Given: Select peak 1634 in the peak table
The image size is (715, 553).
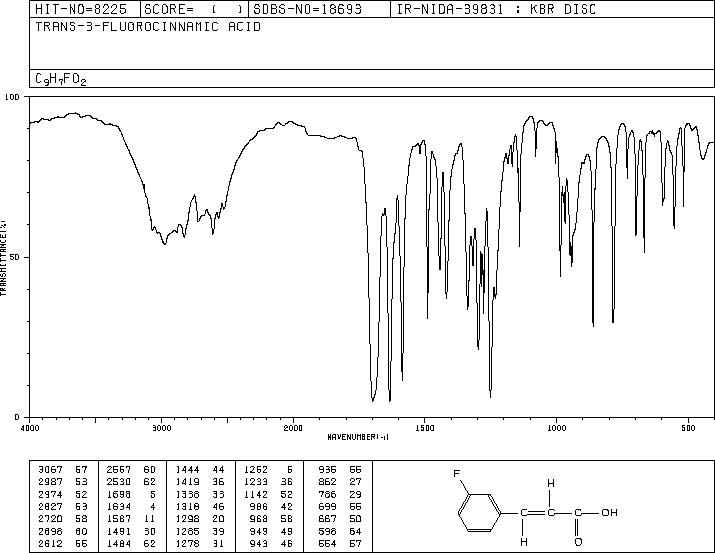Looking at the screenshot, I should click(119, 506).
